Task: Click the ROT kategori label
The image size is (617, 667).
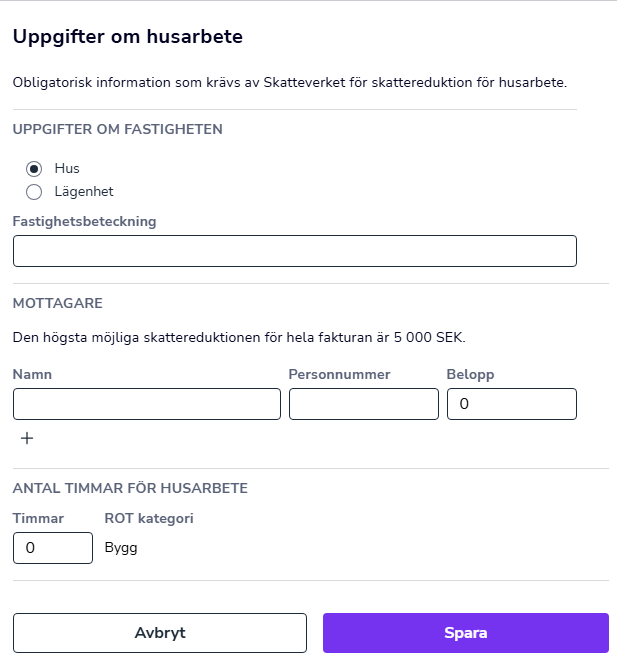Action: point(149,519)
